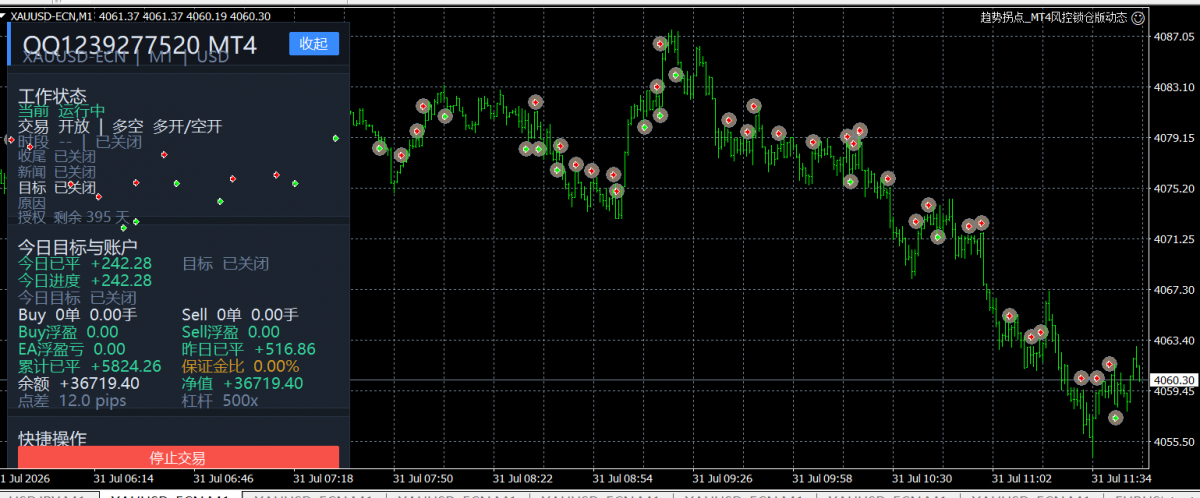Click the current price label 4060.30
The image size is (1200, 498).
click(x=1175, y=380)
